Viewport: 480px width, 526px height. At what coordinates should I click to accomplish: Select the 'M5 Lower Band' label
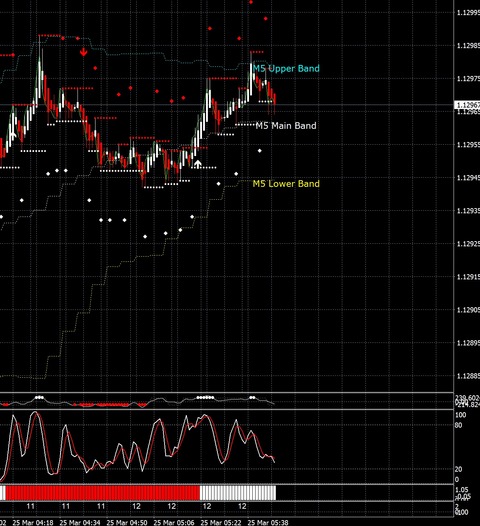coord(286,183)
